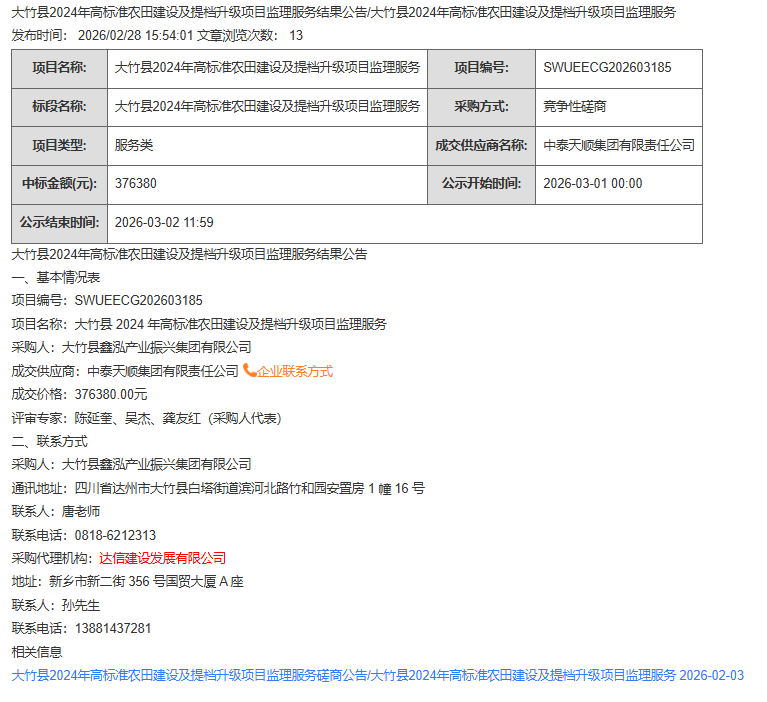Click the 评审专家 line listing 陈延奎
The height and width of the screenshot is (702, 767).
145,418
